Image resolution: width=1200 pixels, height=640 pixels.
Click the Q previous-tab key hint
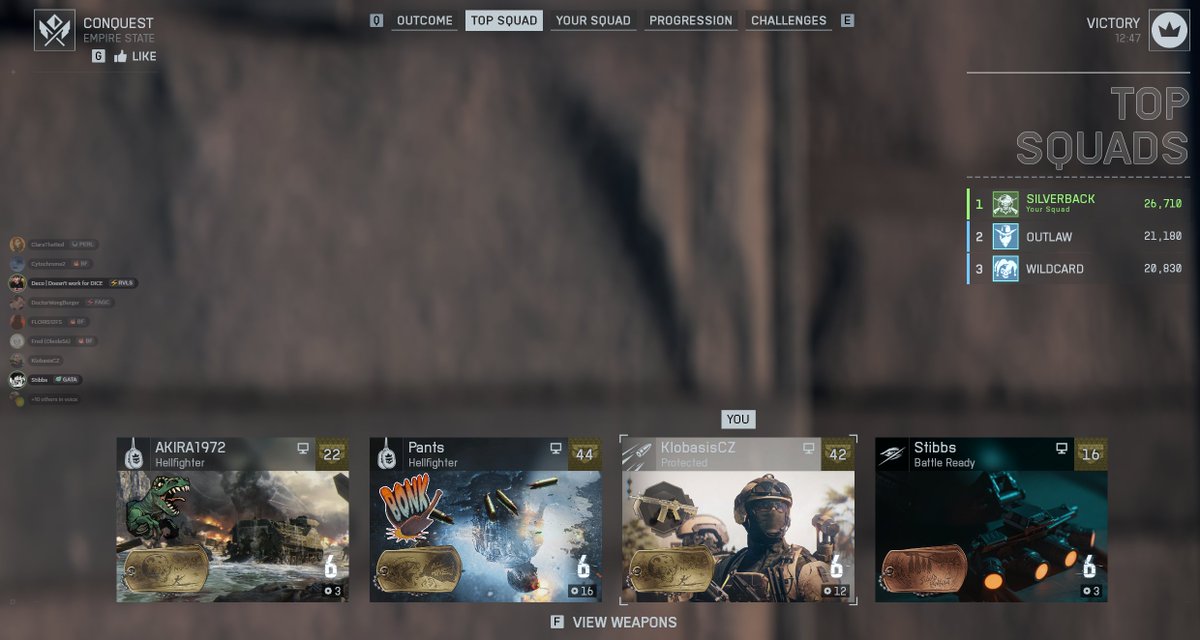point(376,20)
